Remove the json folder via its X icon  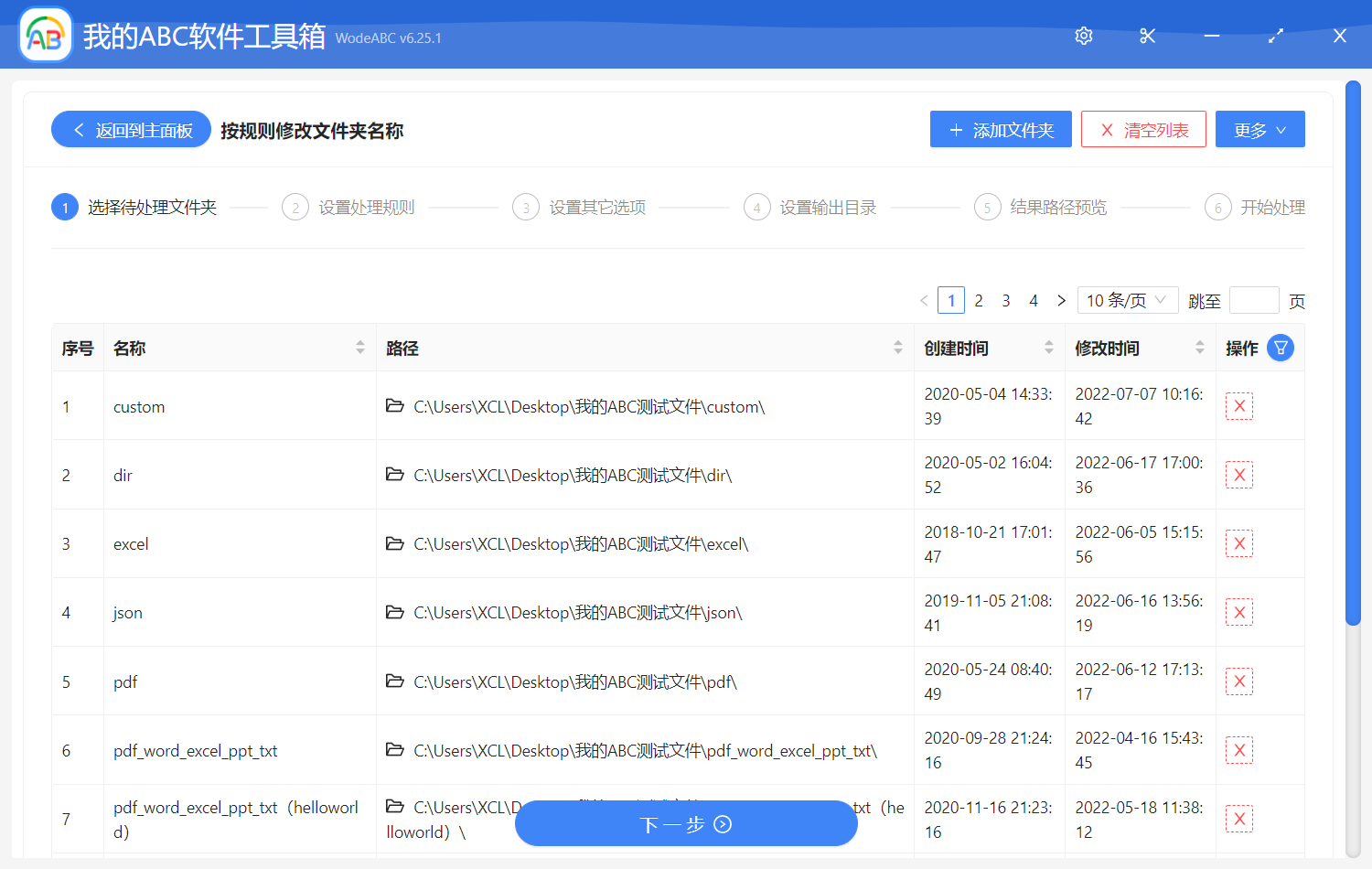1238,611
